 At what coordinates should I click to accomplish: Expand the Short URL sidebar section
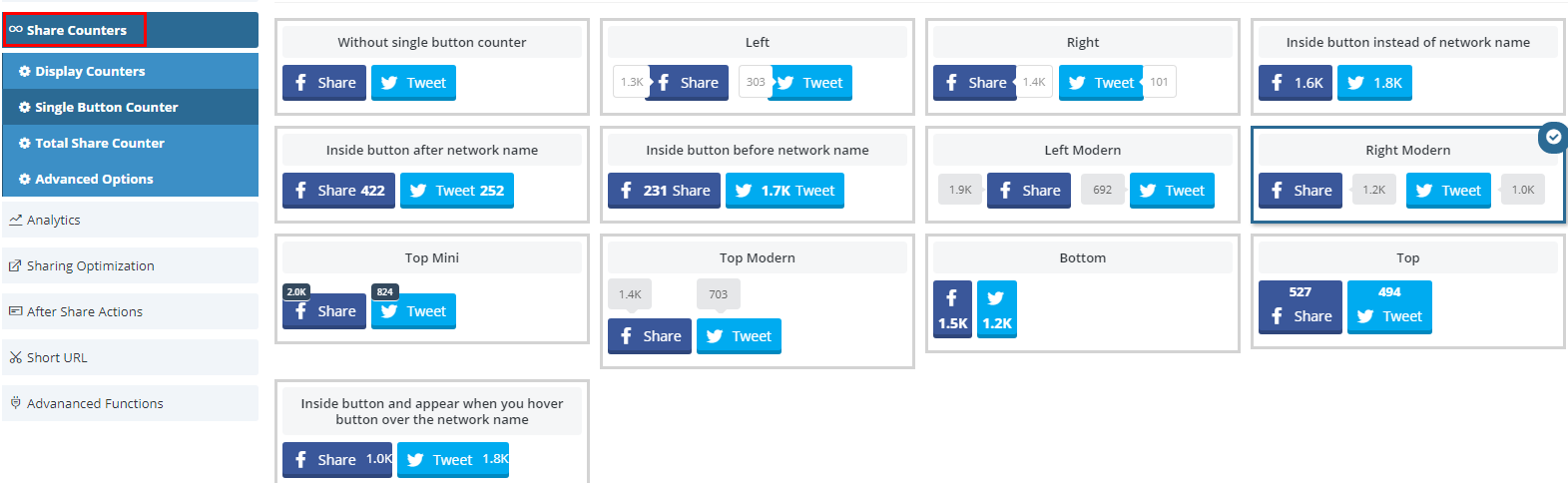[130, 357]
